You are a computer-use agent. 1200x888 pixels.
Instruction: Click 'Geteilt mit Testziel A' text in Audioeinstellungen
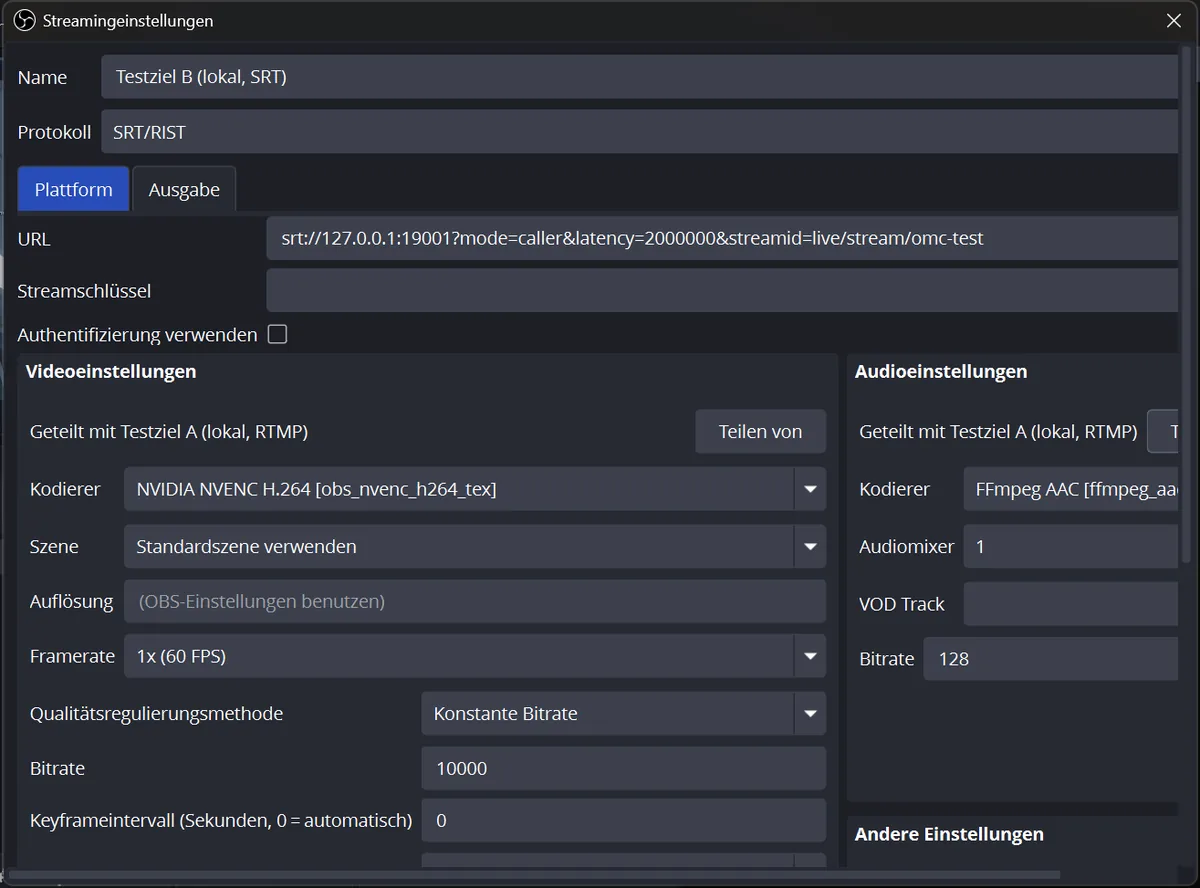(998, 432)
